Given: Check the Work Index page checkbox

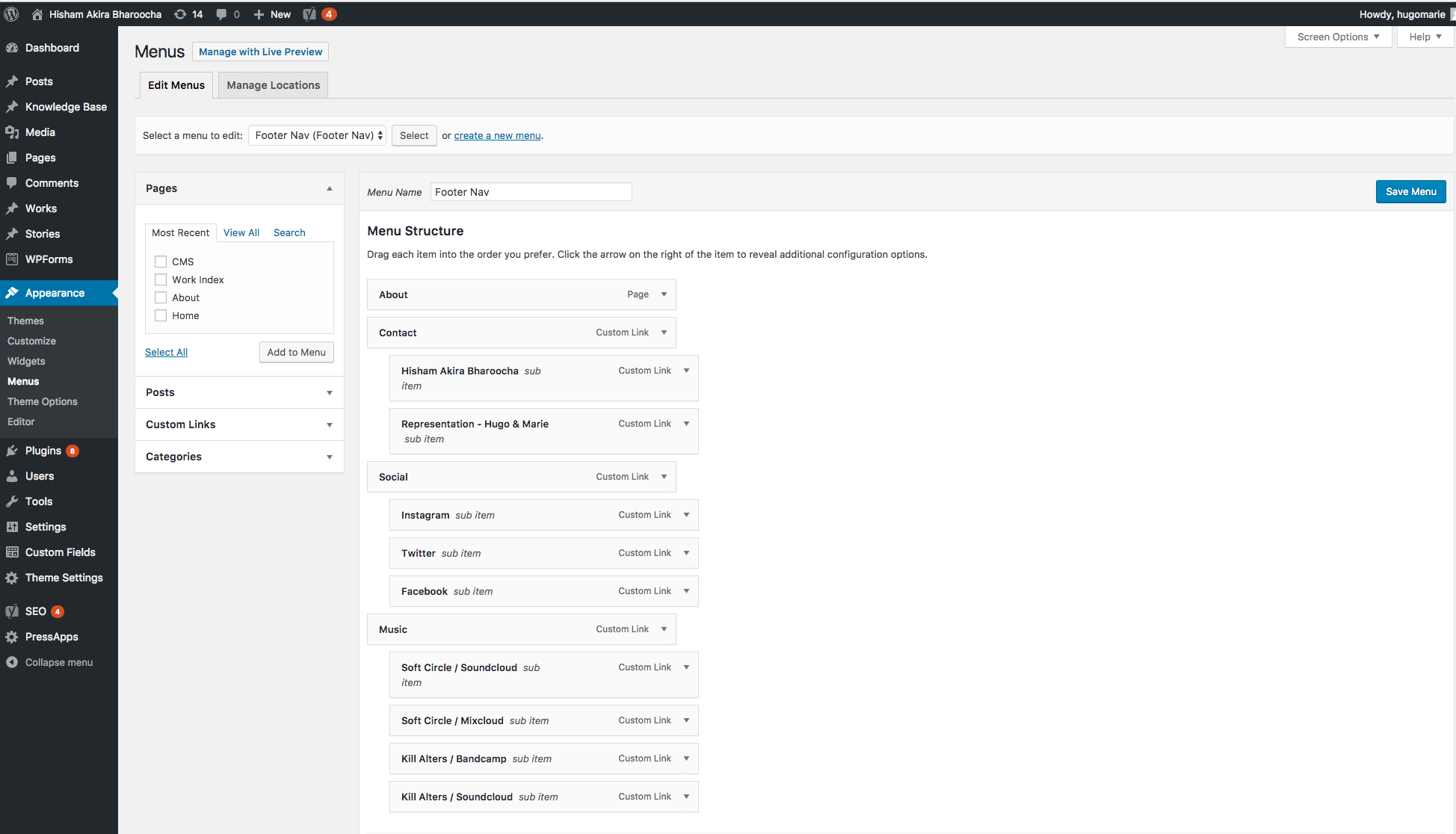Looking at the screenshot, I should pyautogui.click(x=161, y=279).
